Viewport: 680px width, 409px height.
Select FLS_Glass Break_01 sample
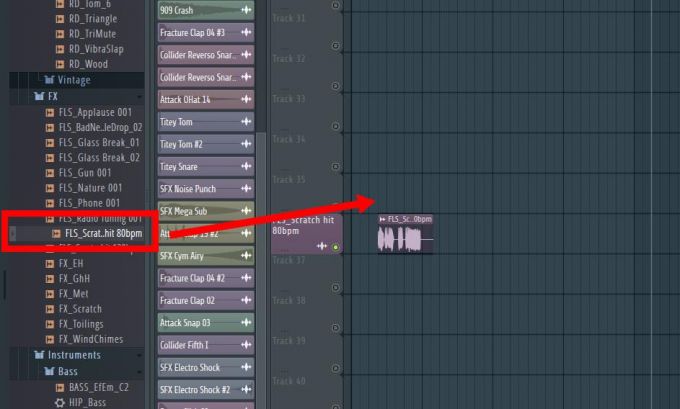tap(99, 143)
